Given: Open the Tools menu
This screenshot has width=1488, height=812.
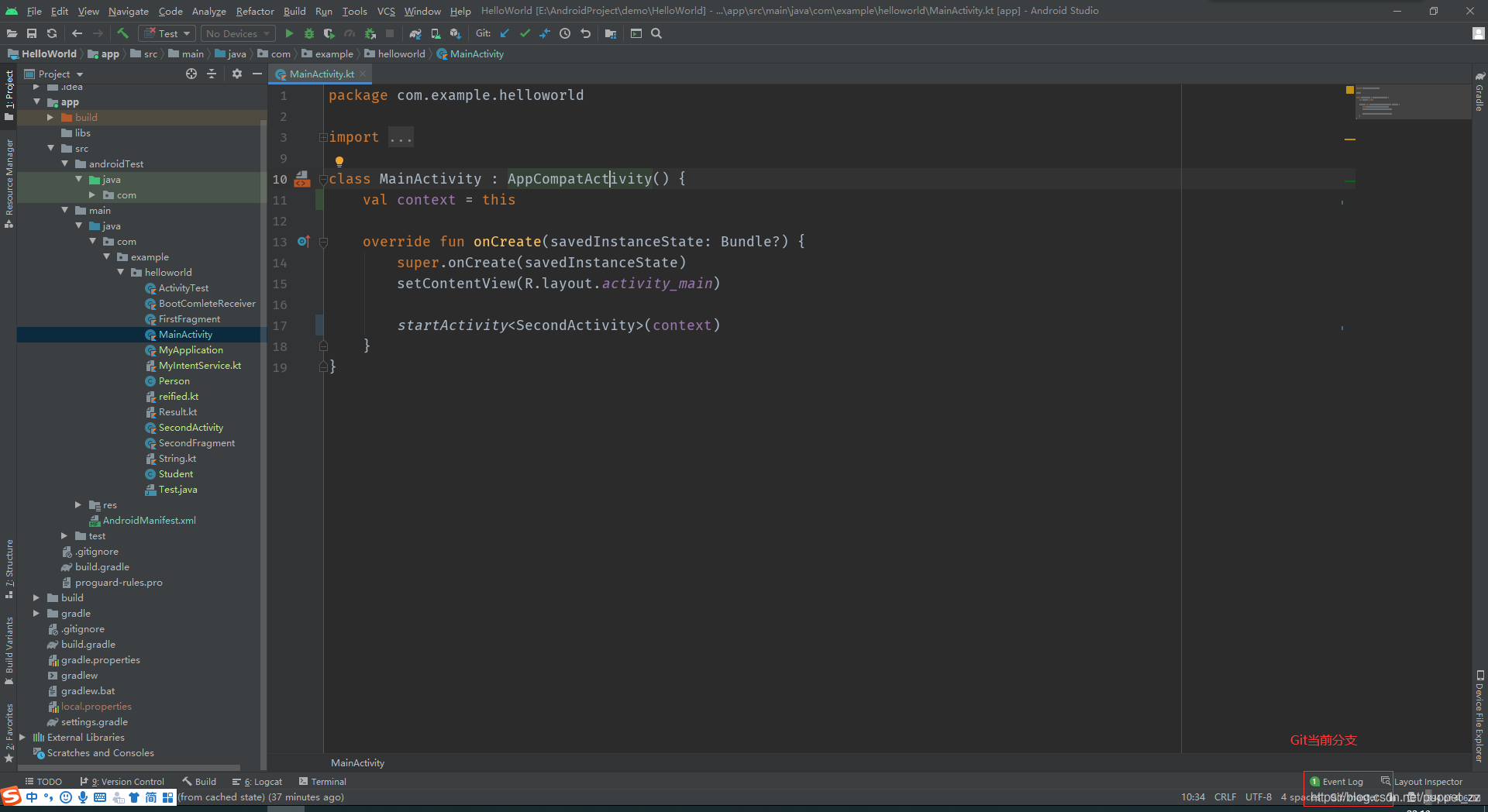Looking at the screenshot, I should click(x=354, y=11).
